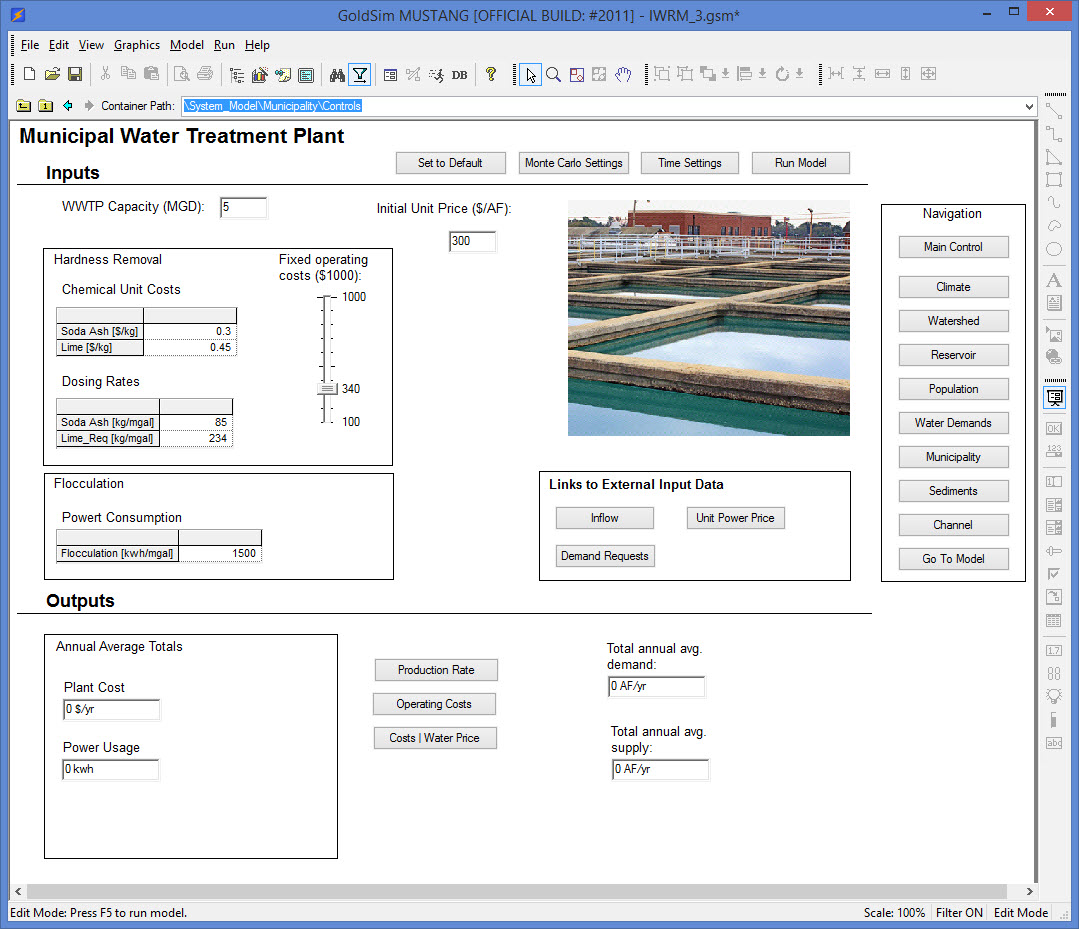The height and width of the screenshot is (929, 1079).
Task: Open the Graphics menu
Action: click(136, 45)
